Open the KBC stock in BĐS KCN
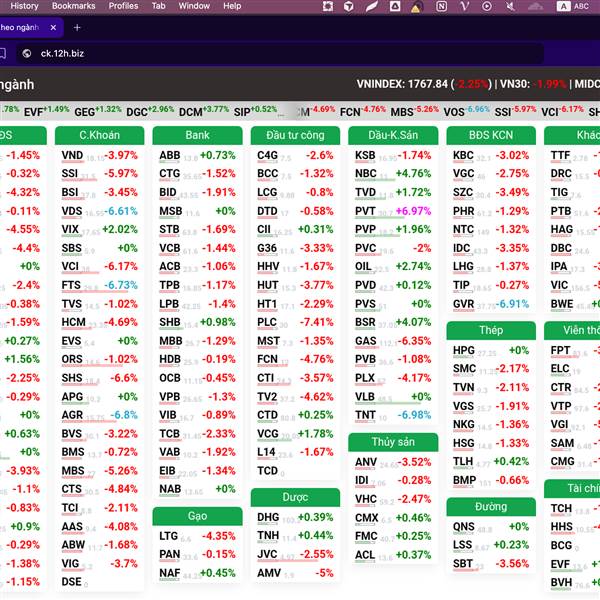600x600 pixels. tap(491, 155)
